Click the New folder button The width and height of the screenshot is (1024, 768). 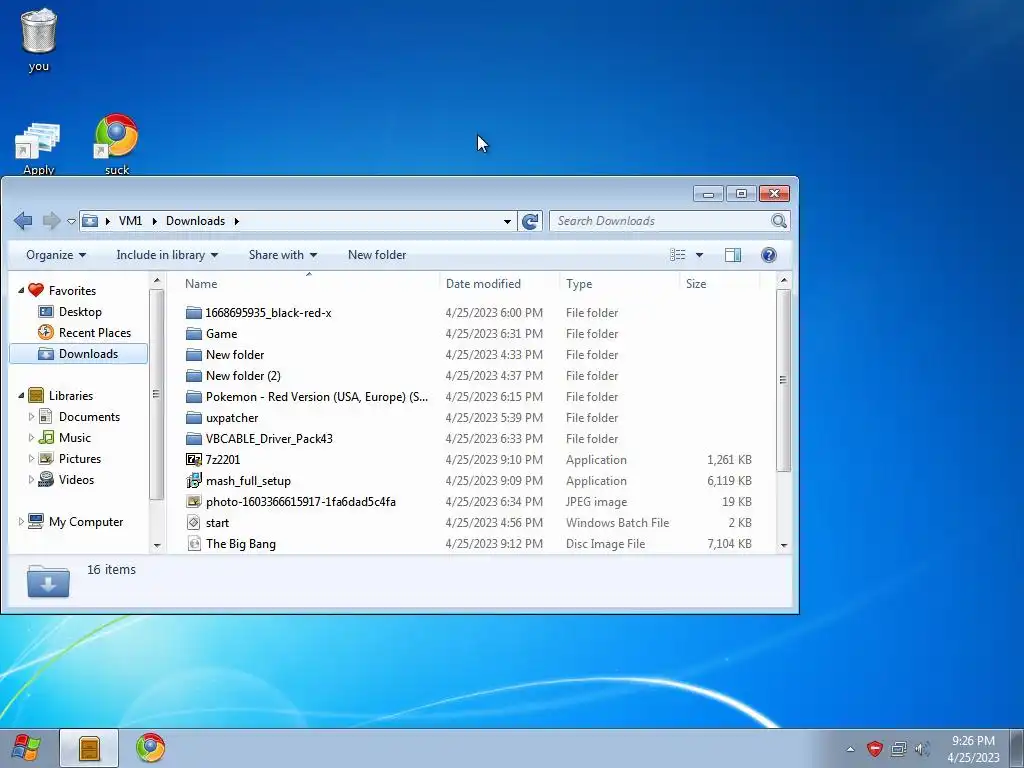point(377,255)
